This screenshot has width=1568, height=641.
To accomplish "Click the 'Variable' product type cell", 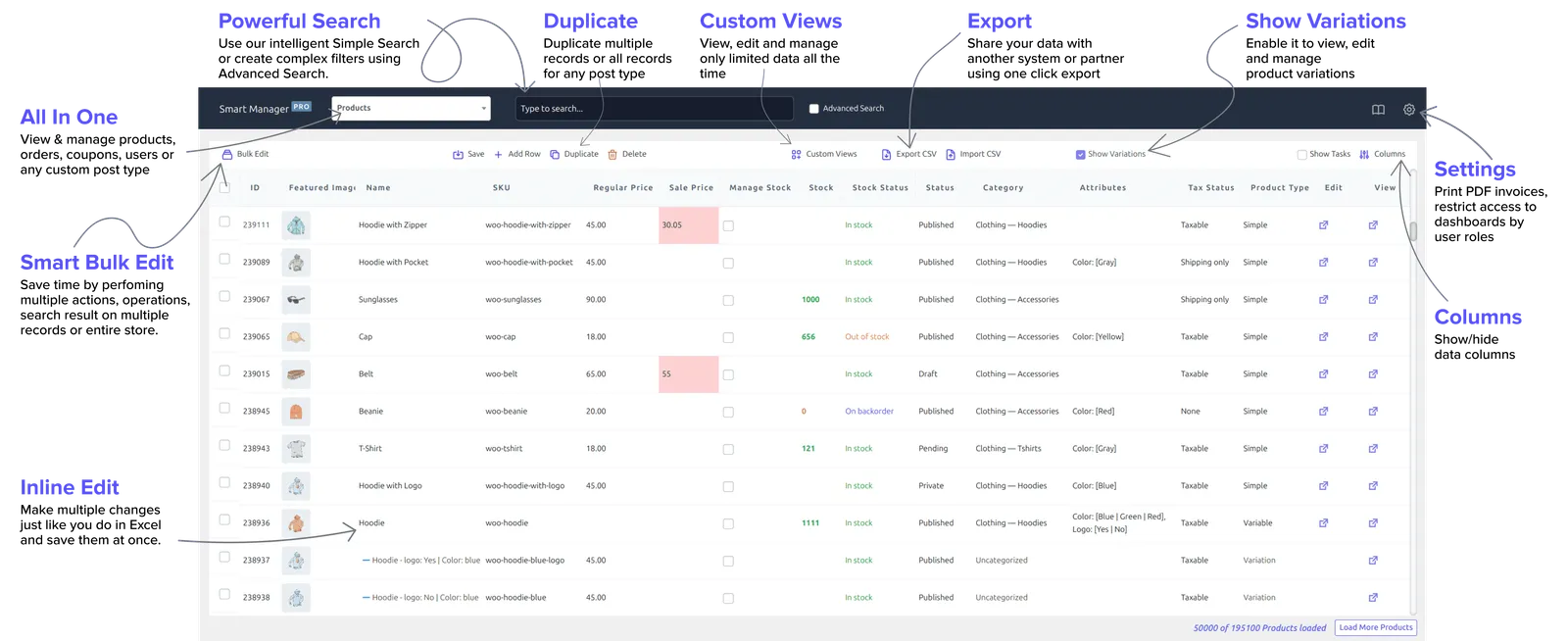I will click(1257, 523).
